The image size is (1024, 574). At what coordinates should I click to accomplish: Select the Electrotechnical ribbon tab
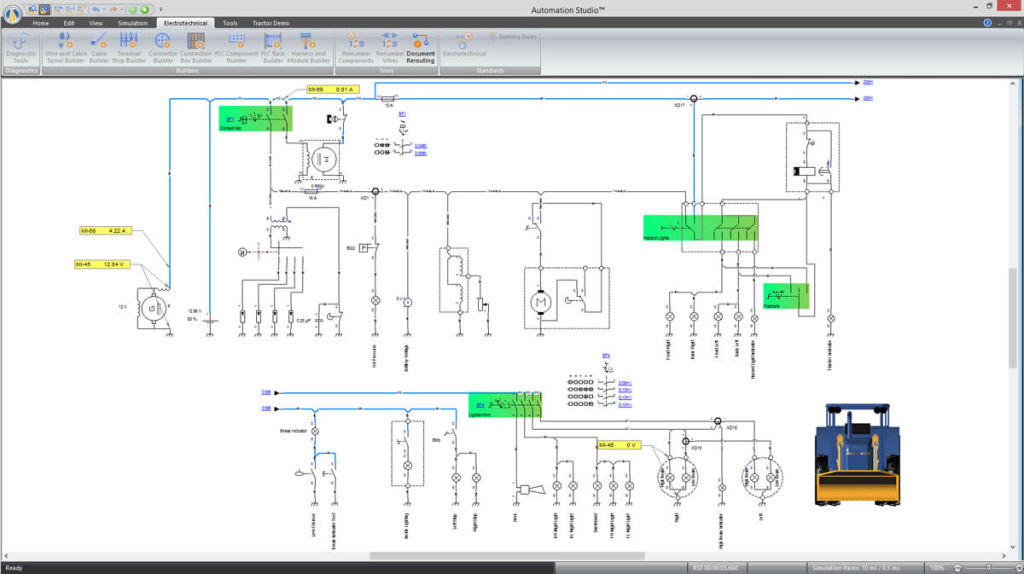pyautogui.click(x=185, y=23)
